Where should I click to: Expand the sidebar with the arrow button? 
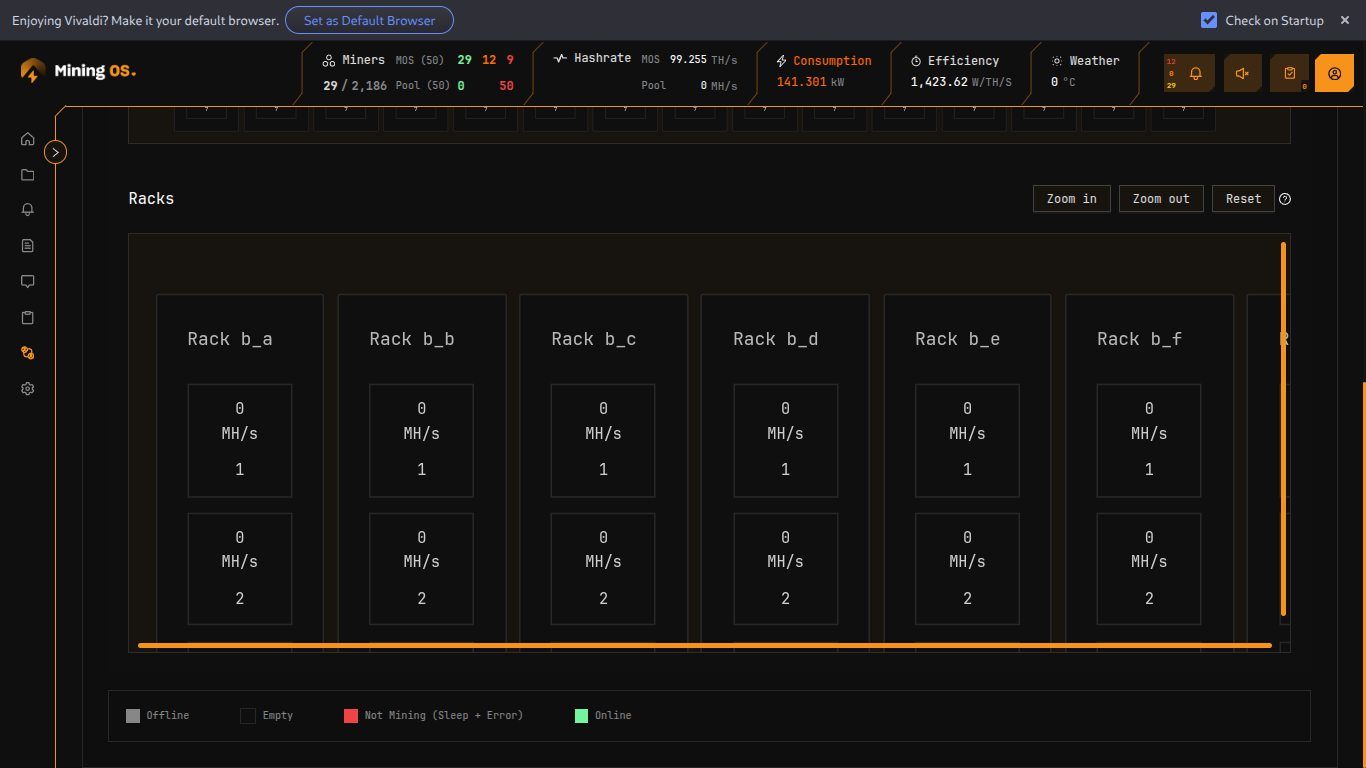pos(56,152)
